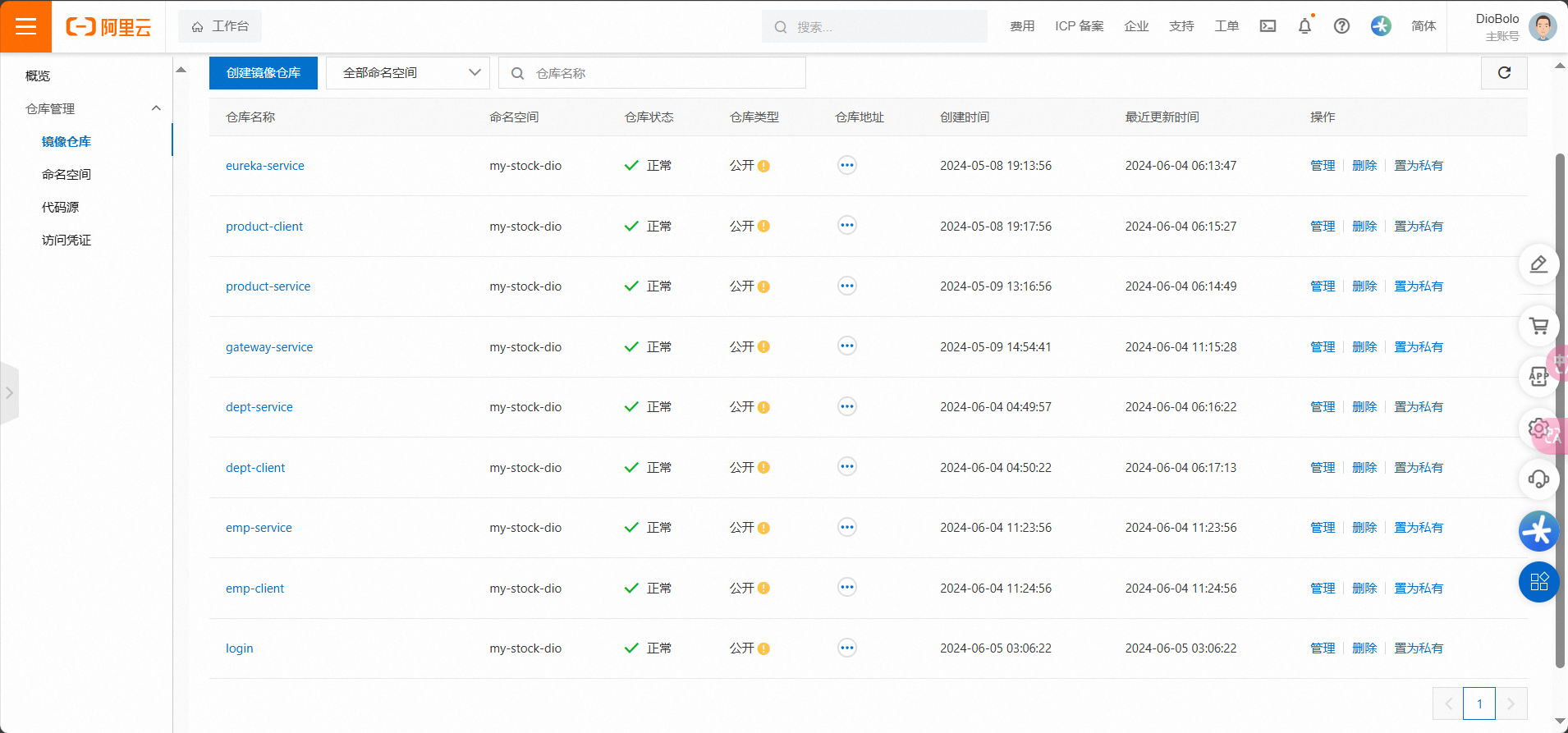Viewport: 1568px width, 733px height.
Task: Collapse the 仓库管理 sidebar section
Action: click(156, 108)
